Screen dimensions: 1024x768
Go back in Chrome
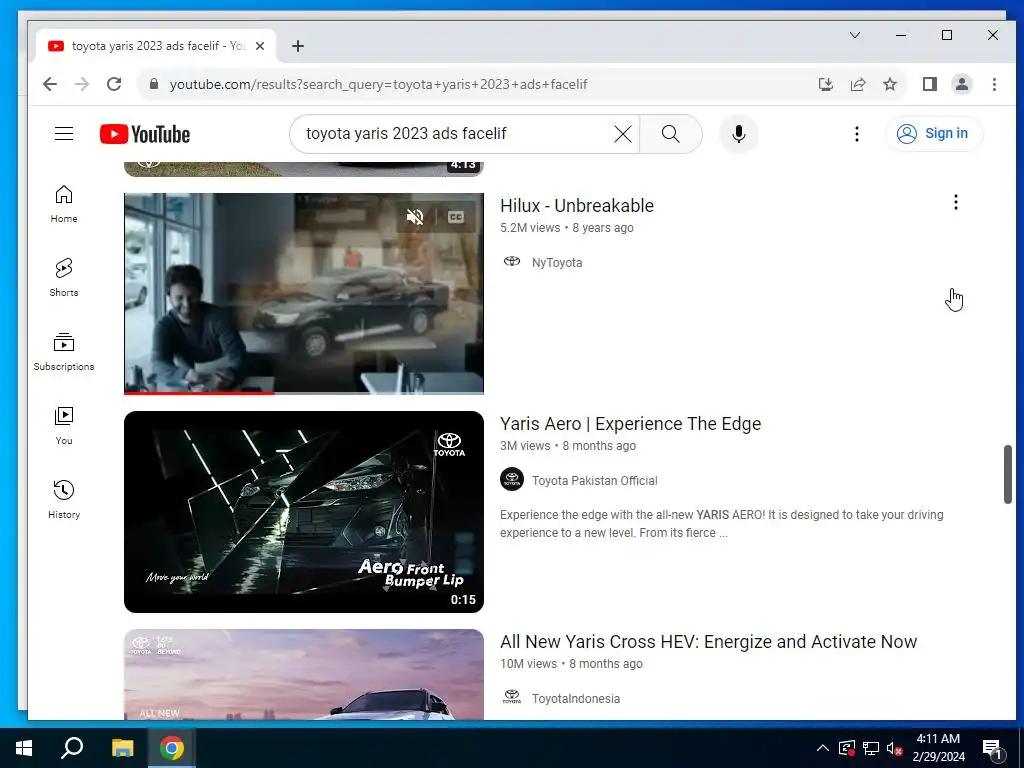(x=50, y=84)
